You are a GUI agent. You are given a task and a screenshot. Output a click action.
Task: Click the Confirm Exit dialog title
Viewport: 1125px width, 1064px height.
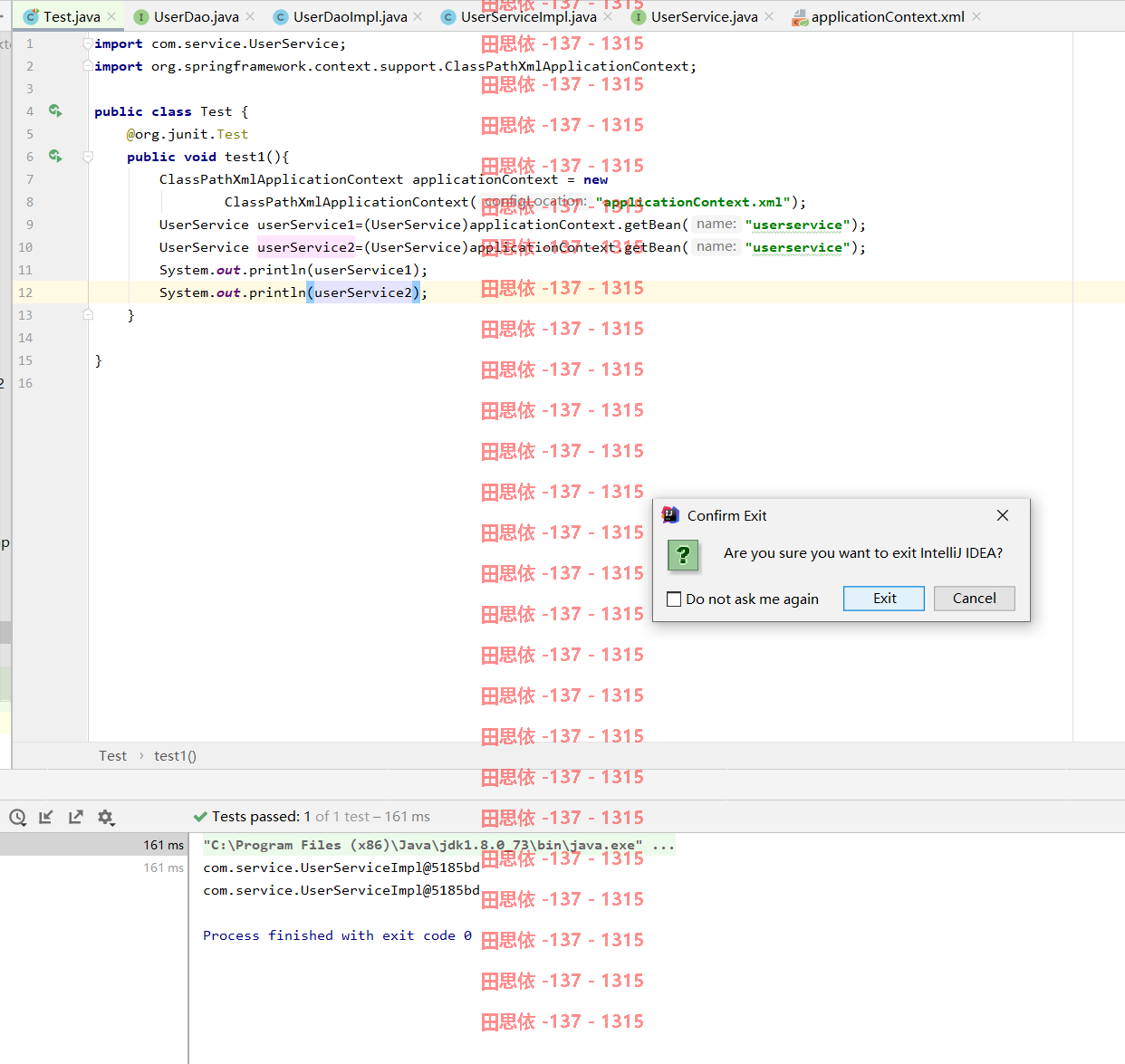[726, 515]
